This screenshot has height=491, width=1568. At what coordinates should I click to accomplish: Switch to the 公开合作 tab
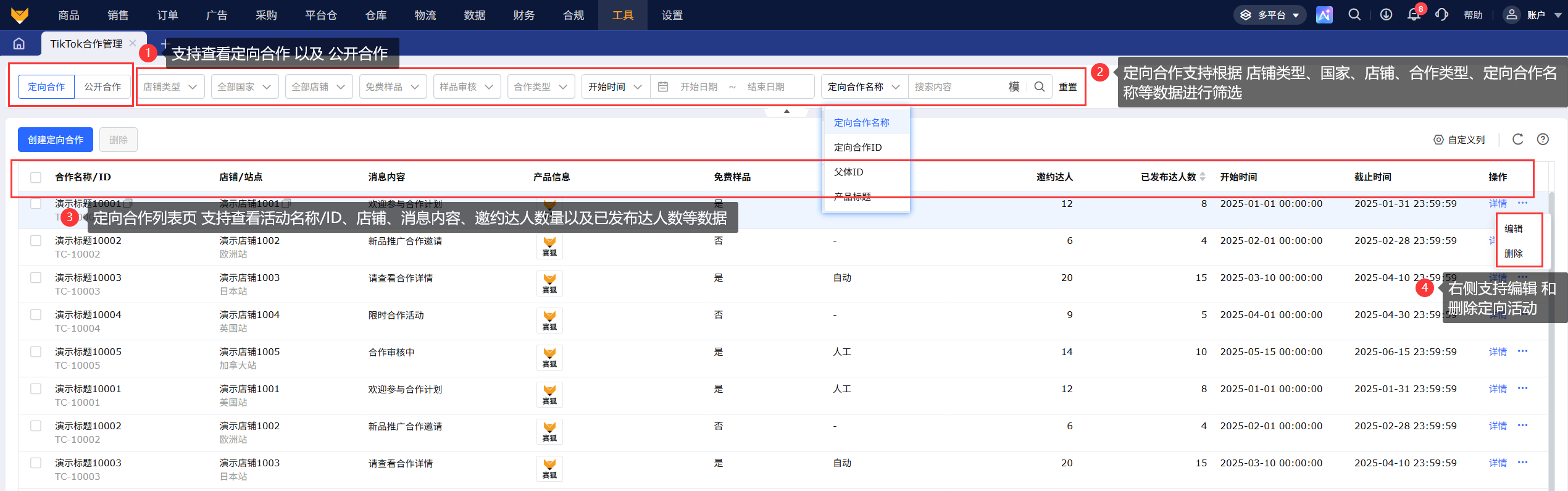102,86
